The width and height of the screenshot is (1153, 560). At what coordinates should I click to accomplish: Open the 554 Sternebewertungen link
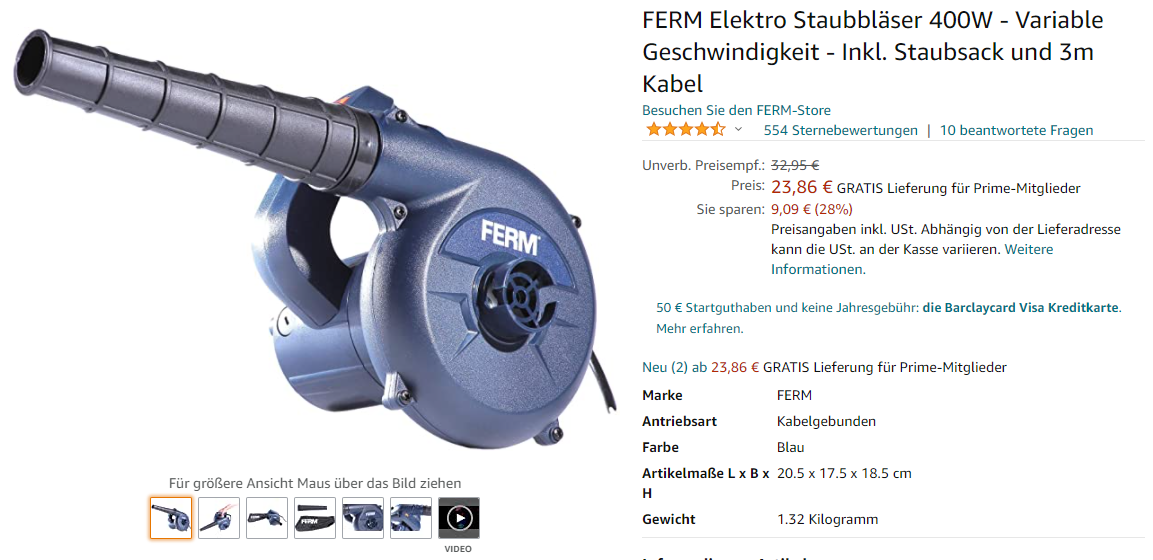840,130
